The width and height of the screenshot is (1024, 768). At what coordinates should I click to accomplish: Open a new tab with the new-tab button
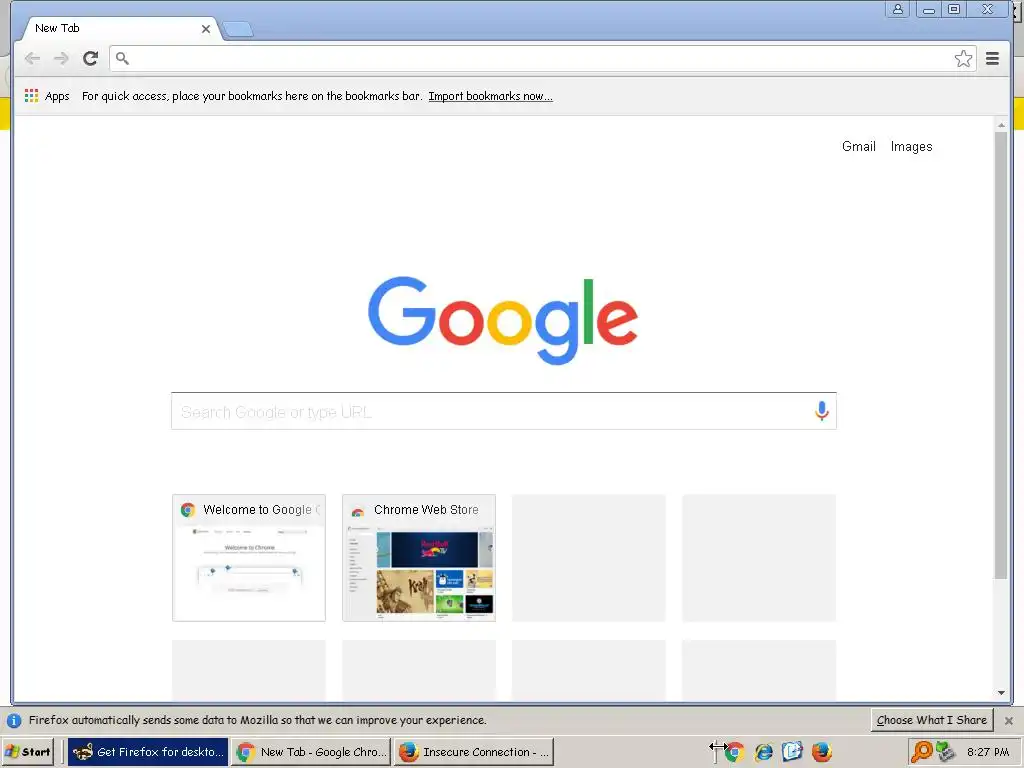tap(238, 29)
